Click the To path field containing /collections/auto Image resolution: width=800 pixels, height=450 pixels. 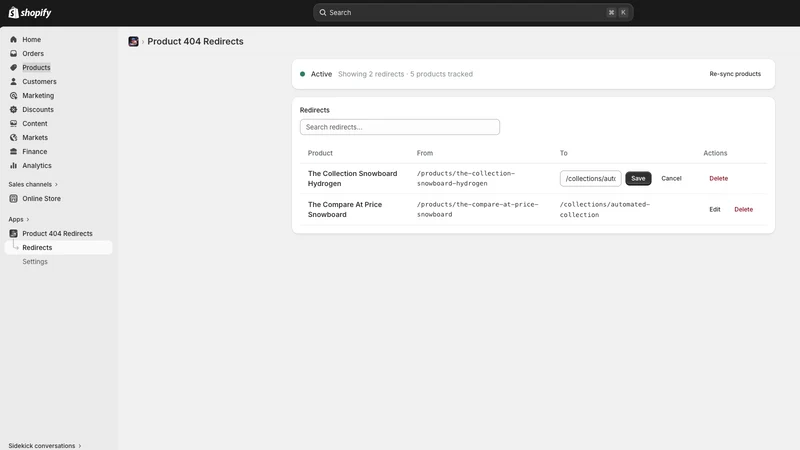[x=590, y=178]
